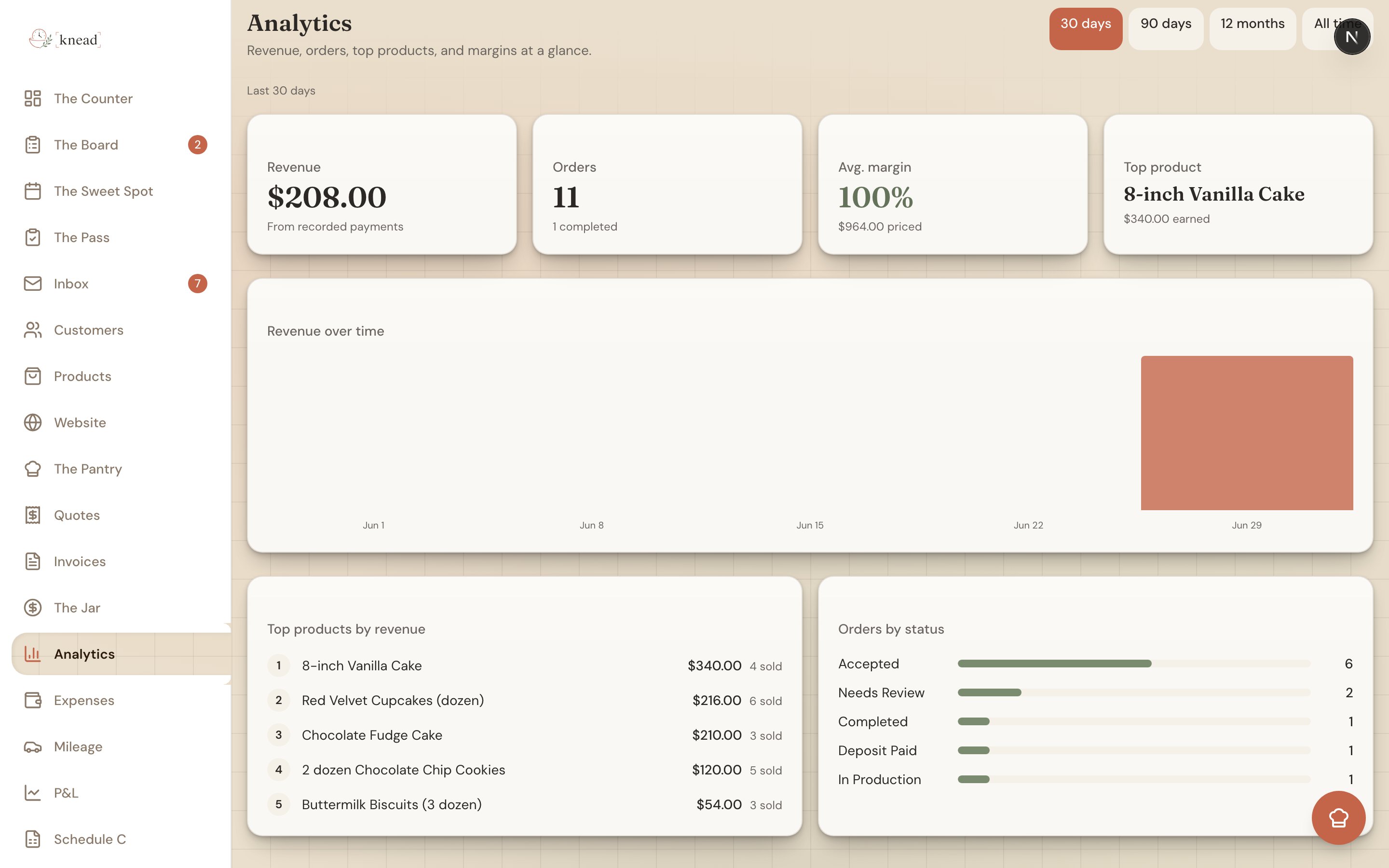Click the Analytics bar chart icon
Viewport: 1389px width, 868px height.
point(33,654)
